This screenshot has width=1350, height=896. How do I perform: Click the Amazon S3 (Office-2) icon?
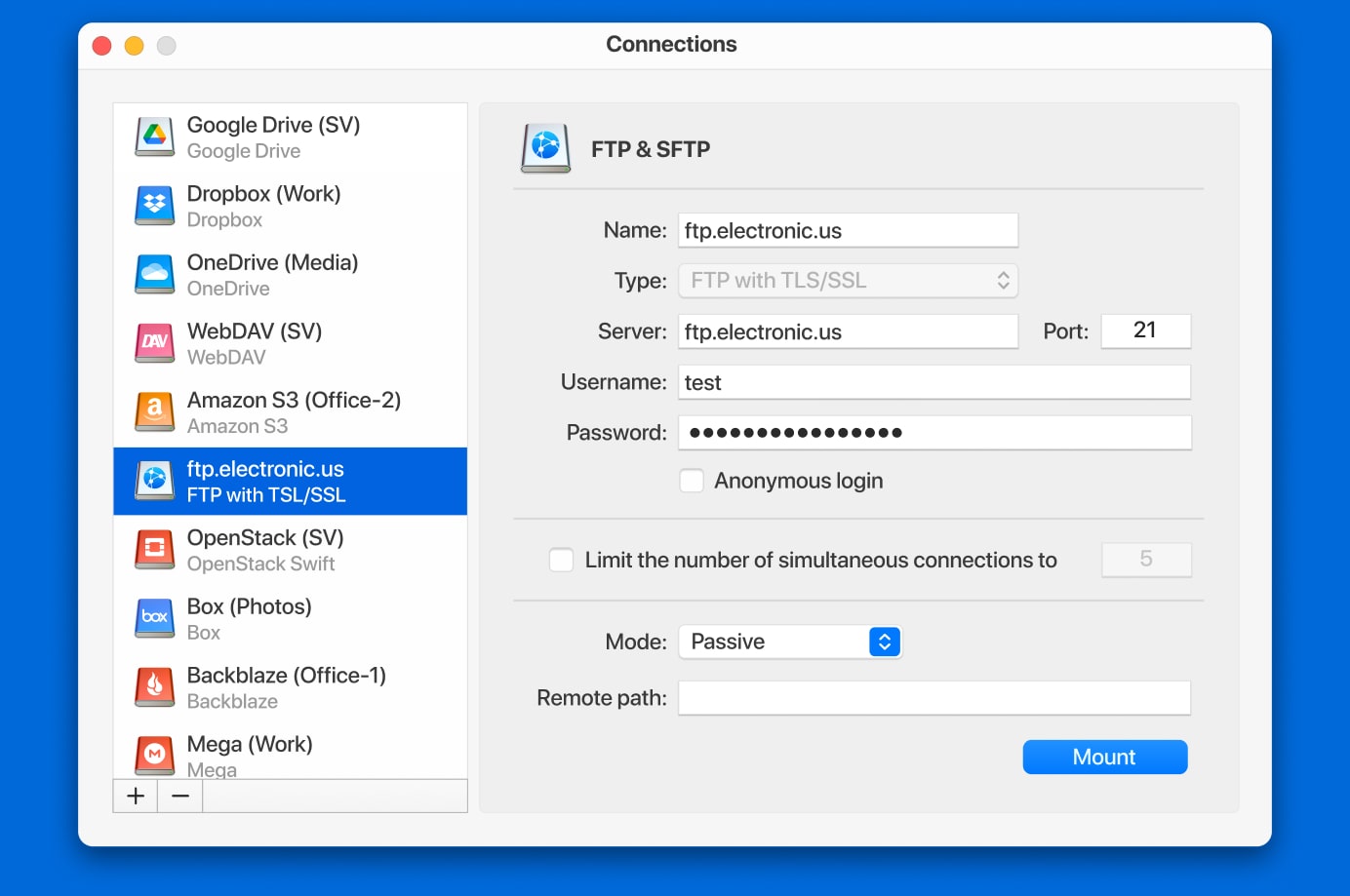pos(154,412)
